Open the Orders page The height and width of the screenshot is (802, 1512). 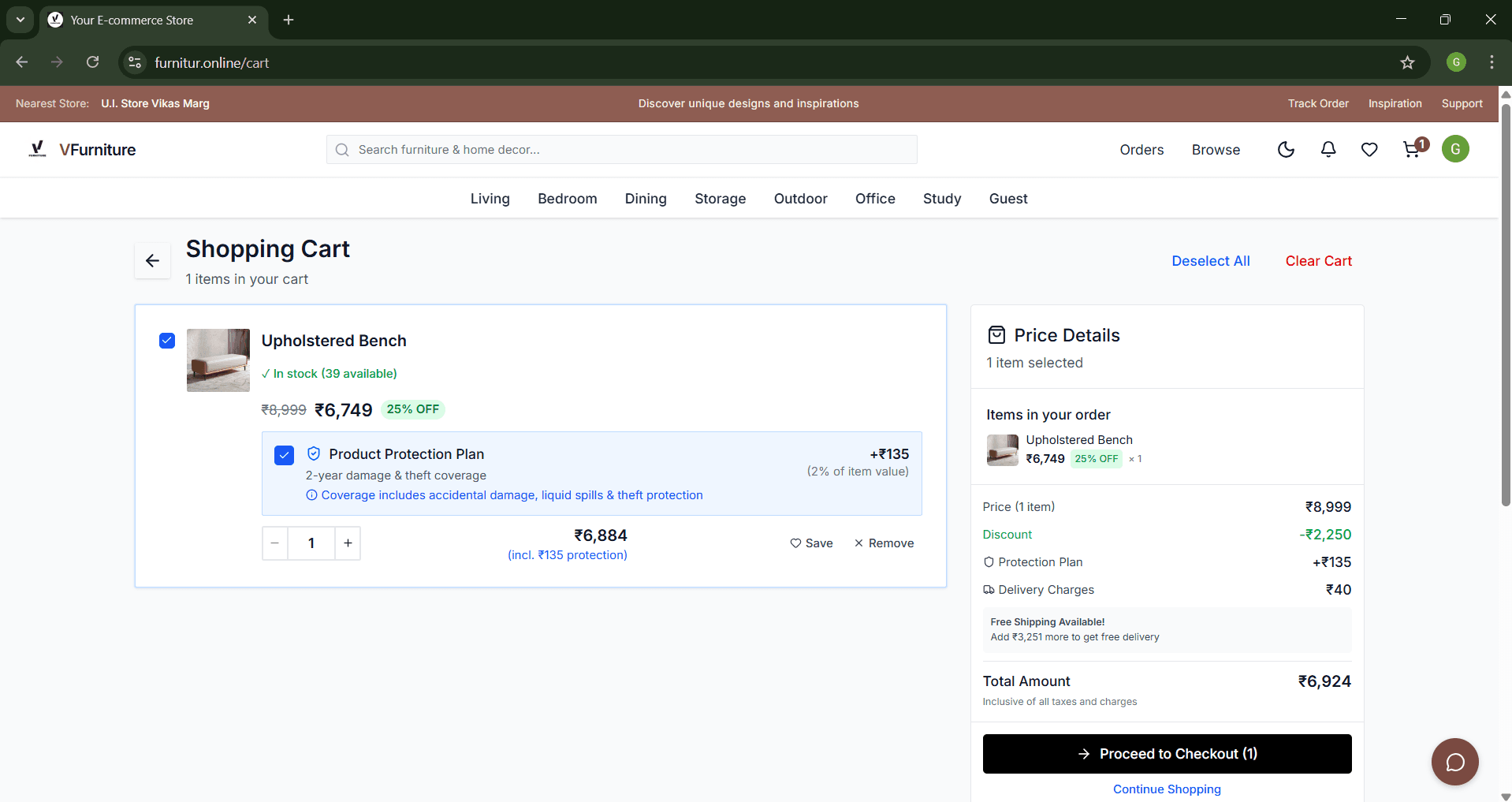(x=1141, y=149)
